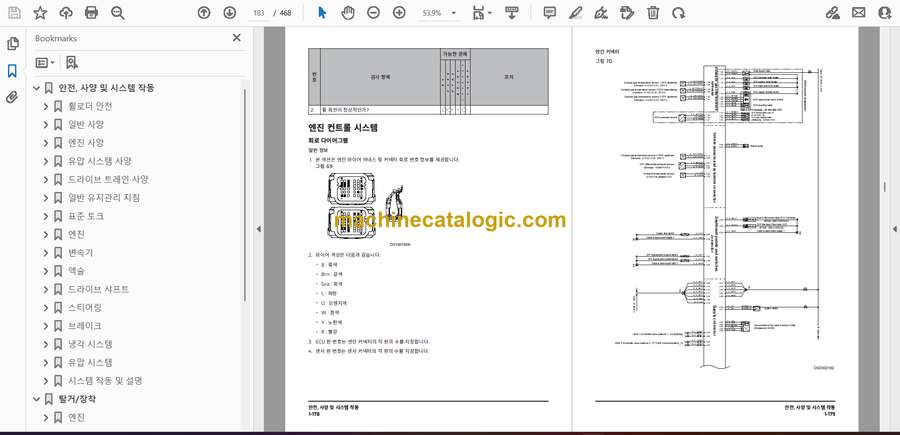This screenshot has height=435, width=900.
Task: Expand the 휠로더 안전 bookmark
Action: [46, 106]
